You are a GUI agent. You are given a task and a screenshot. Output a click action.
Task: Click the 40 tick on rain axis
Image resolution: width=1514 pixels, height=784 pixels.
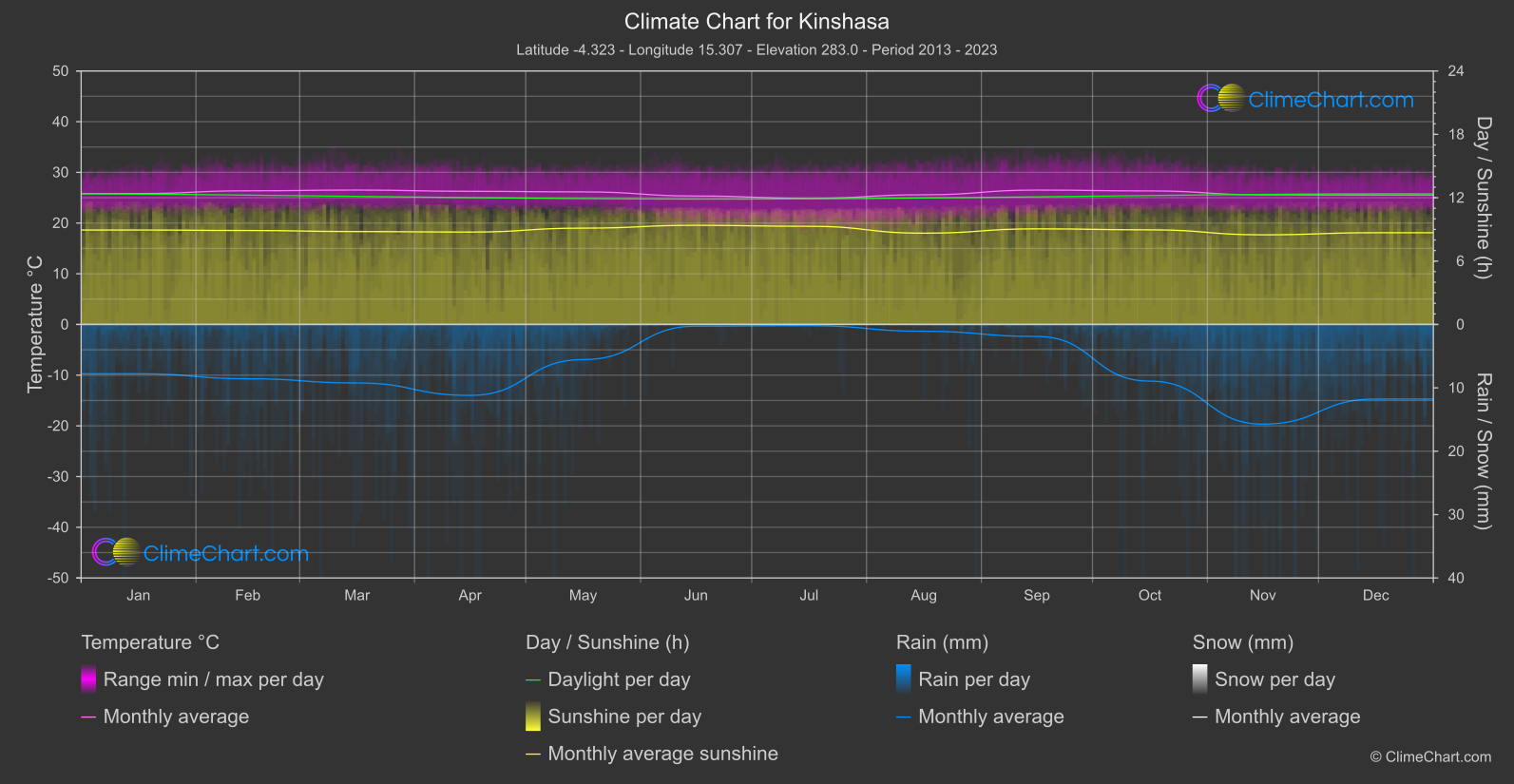coord(1455,578)
